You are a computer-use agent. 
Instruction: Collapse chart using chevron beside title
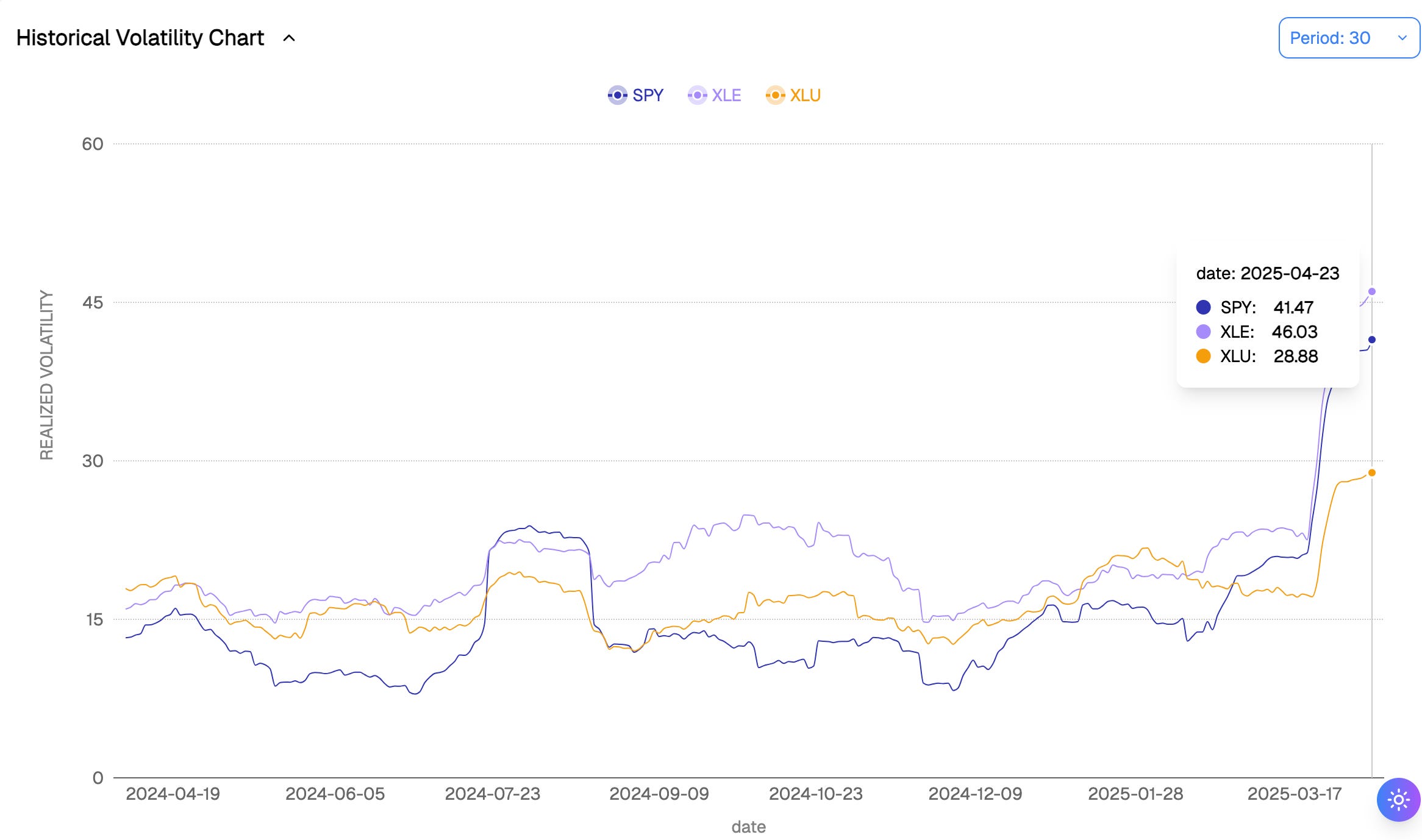coord(289,38)
